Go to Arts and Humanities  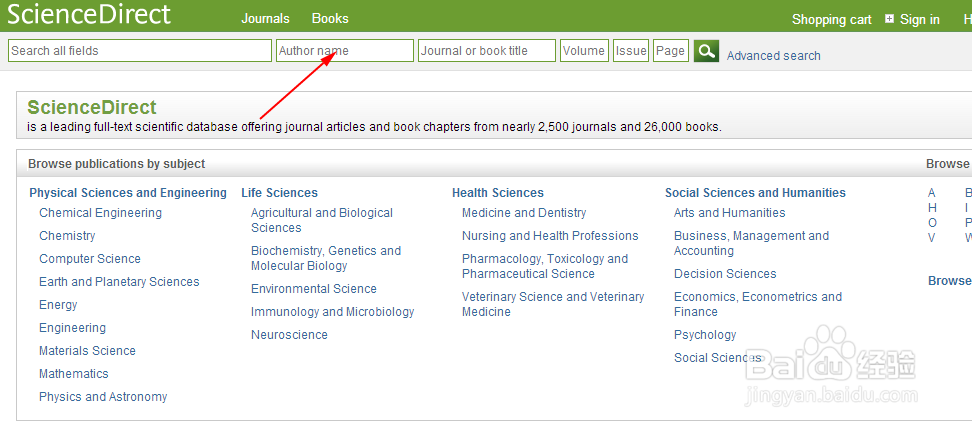729,213
